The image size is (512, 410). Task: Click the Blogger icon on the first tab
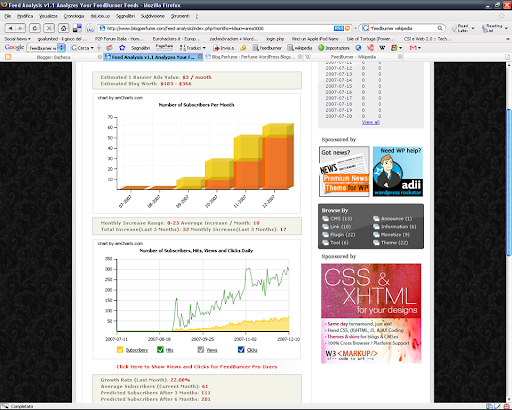tap(8, 57)
